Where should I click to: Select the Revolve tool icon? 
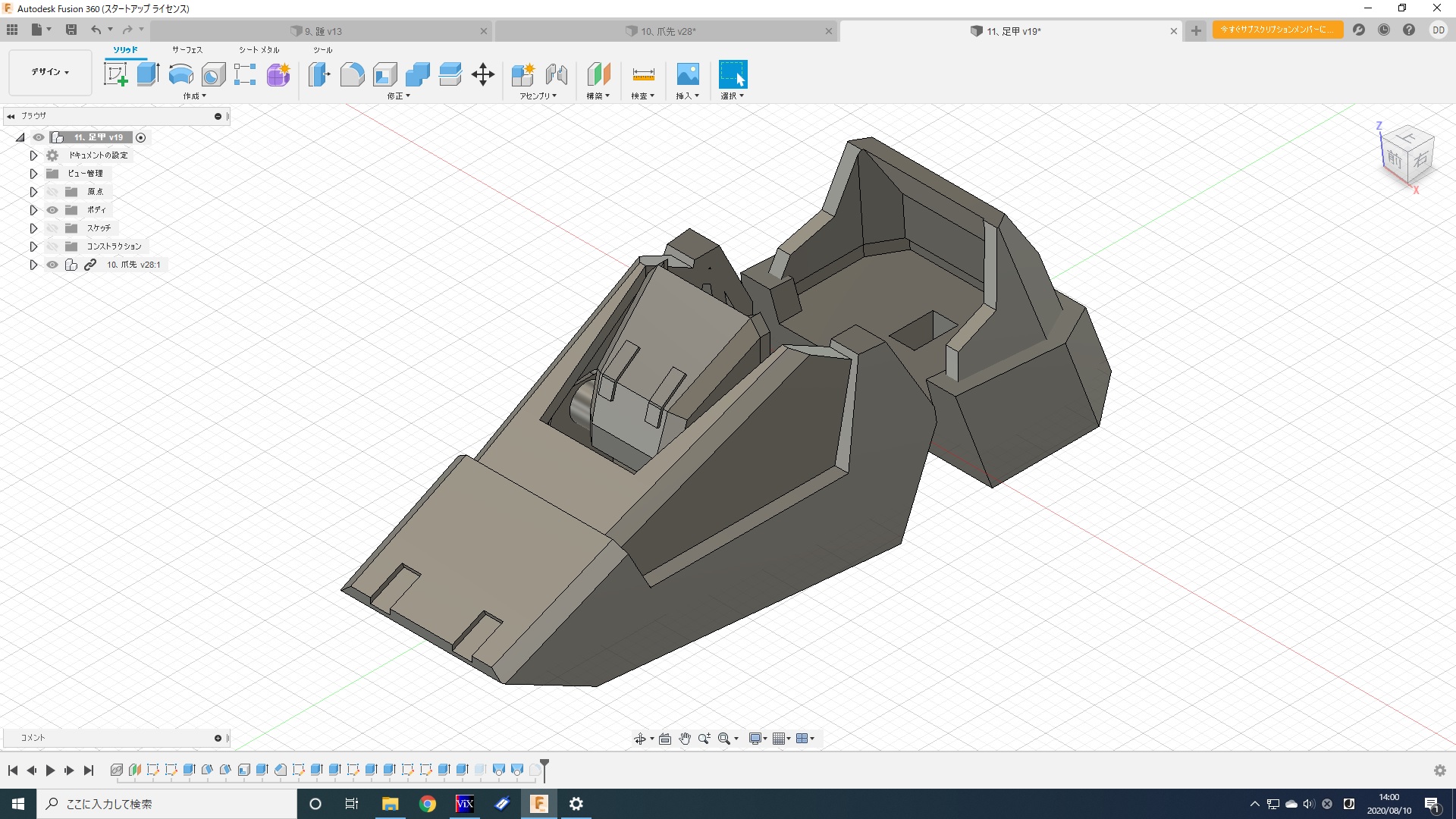click(180, 74)
